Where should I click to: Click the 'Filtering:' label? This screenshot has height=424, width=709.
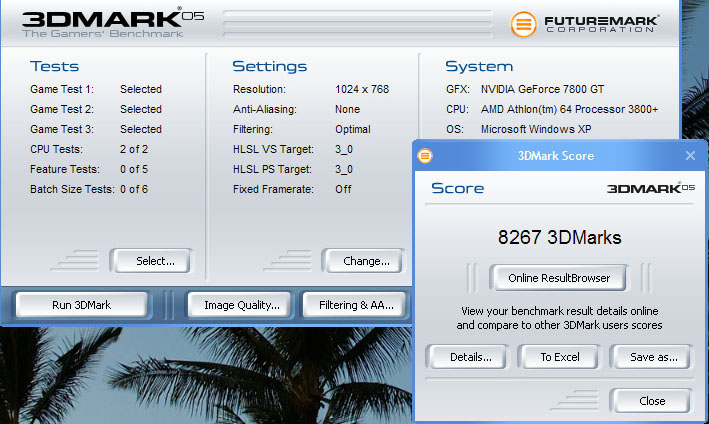click(253, 129)
